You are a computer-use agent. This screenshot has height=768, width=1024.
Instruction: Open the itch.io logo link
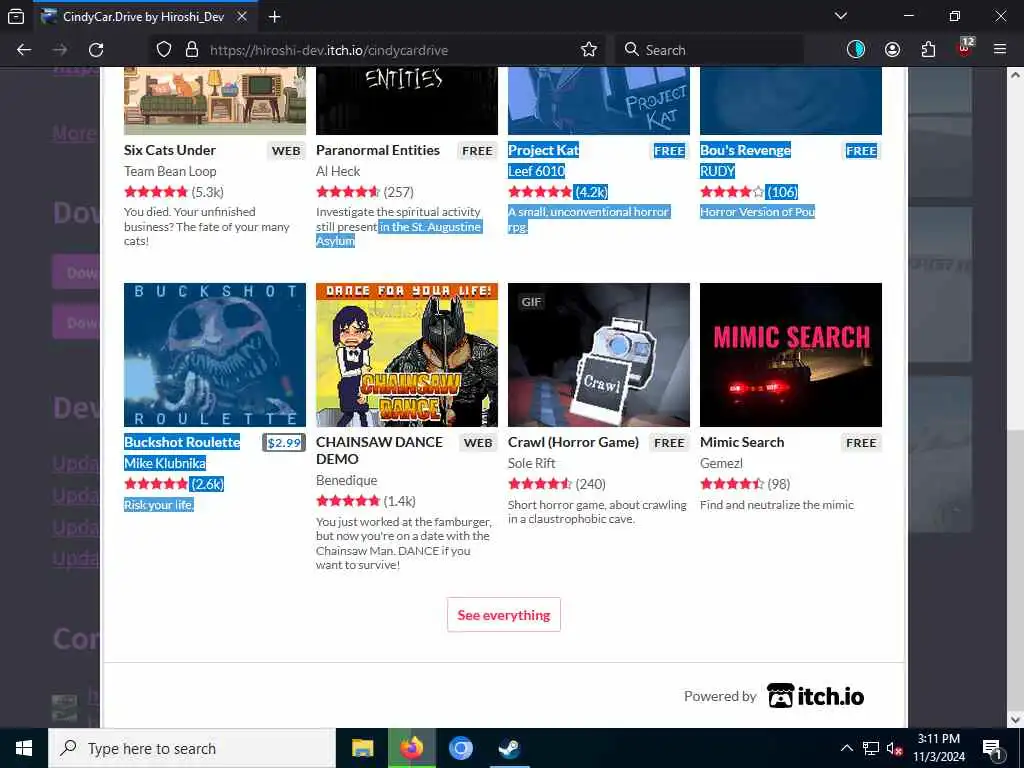point(815,696)
